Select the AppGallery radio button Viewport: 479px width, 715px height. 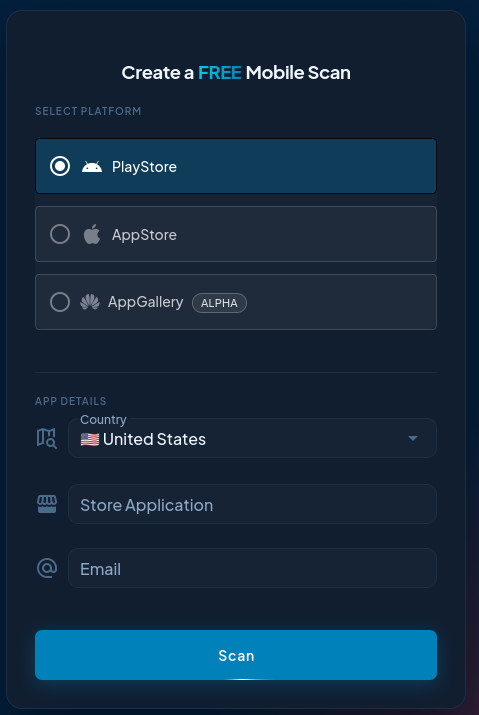pyautogui.click(x=60, y=302)
